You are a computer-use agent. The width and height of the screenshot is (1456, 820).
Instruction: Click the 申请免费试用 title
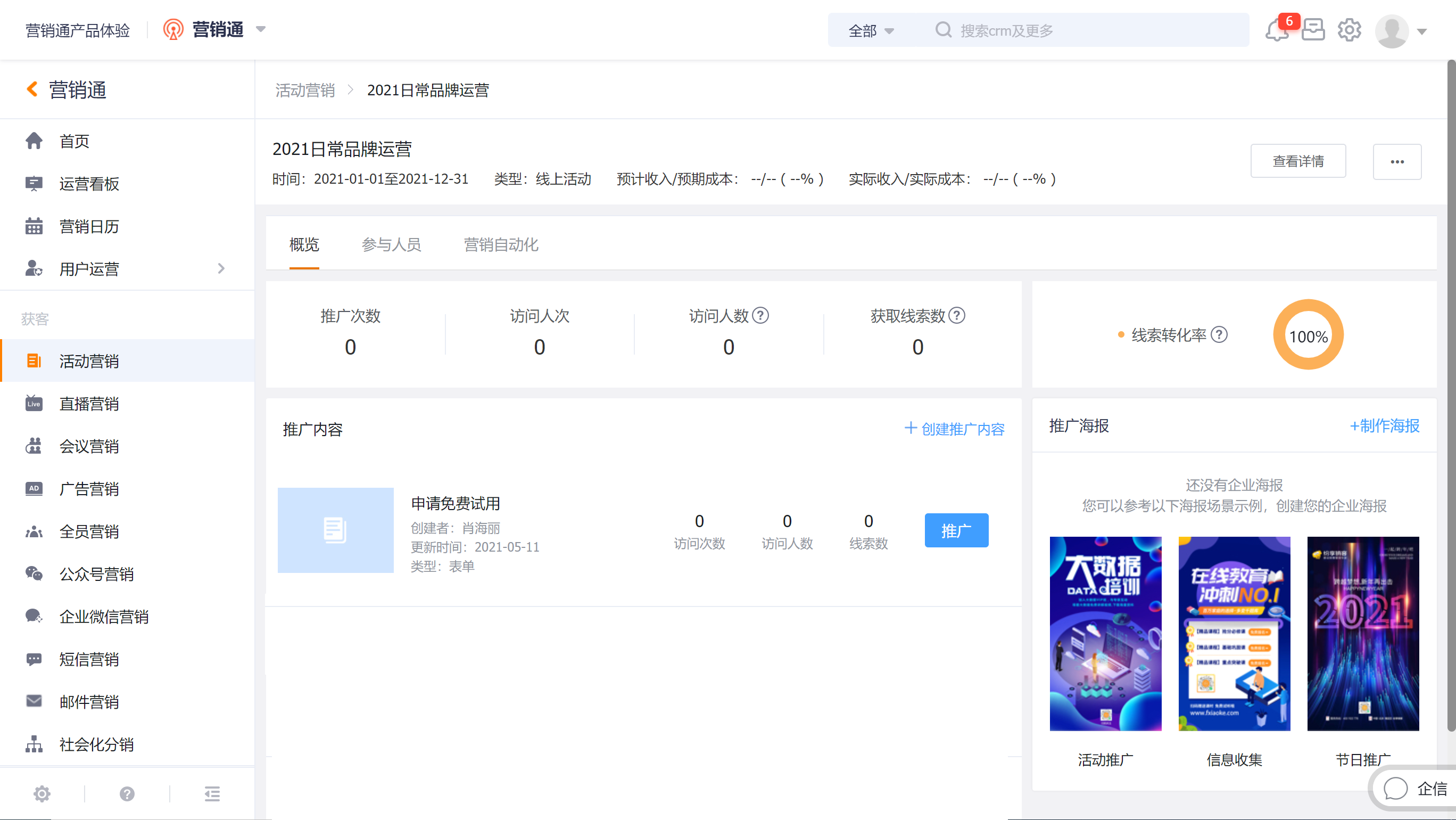pyautogui.click(x=456, y=503)
